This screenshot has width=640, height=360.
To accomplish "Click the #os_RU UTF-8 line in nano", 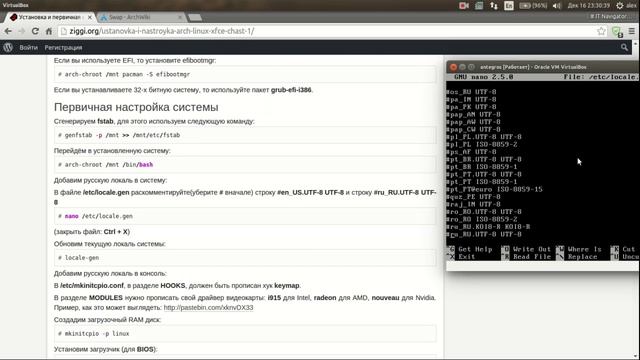I will tap(471, 92).
